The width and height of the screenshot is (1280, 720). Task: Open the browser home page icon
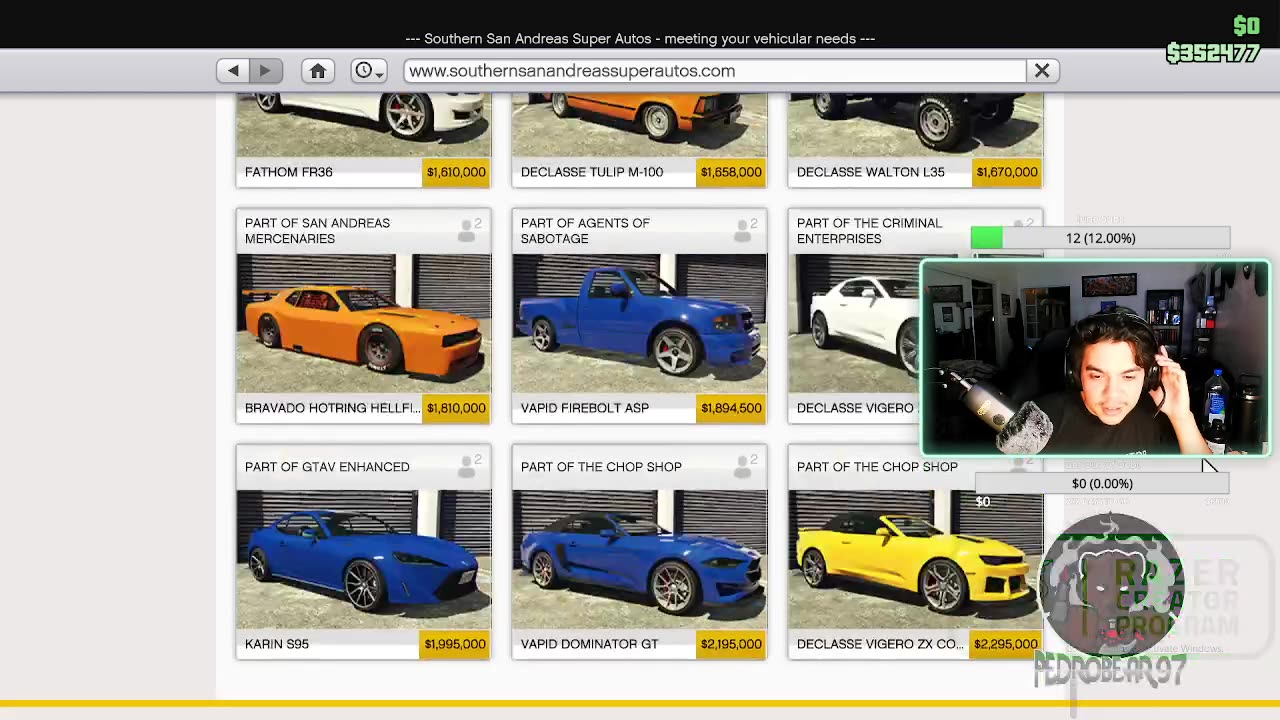tap(318, 71)
